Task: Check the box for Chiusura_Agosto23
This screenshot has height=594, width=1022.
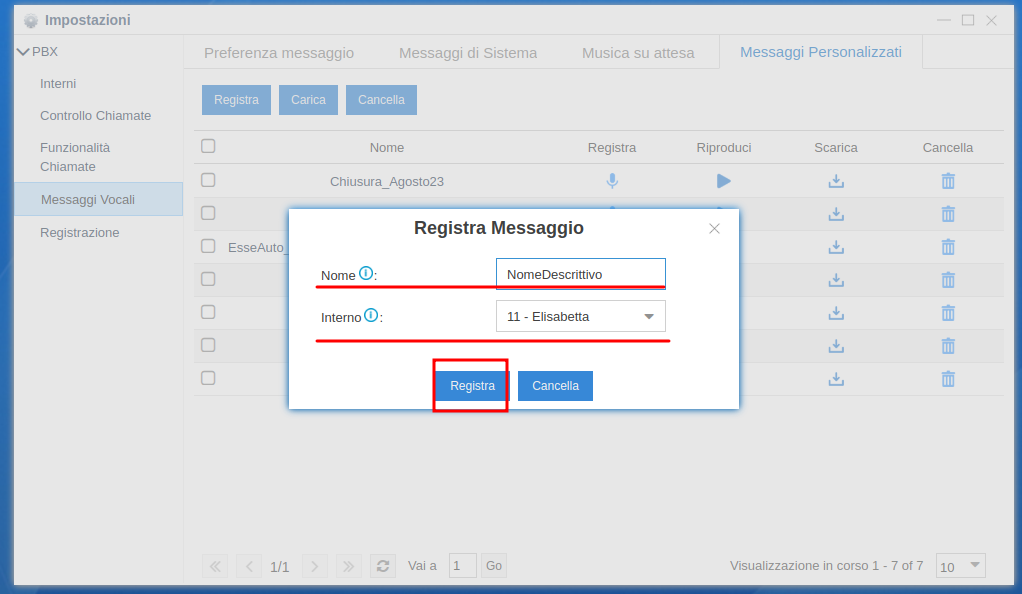Action: 208,180
